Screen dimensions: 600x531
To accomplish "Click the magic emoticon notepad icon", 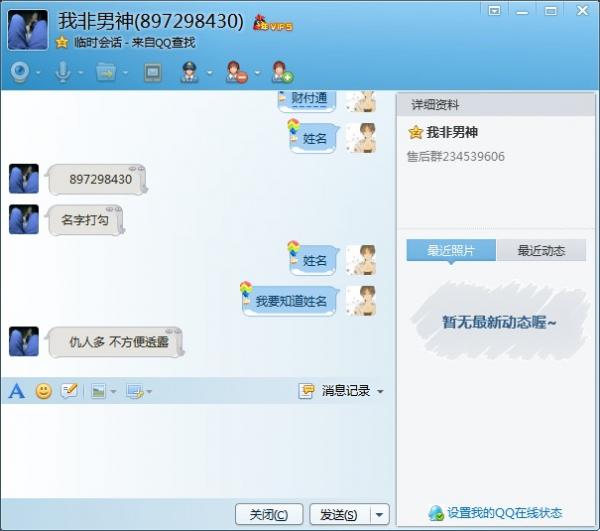I will [x=69, y=391].
